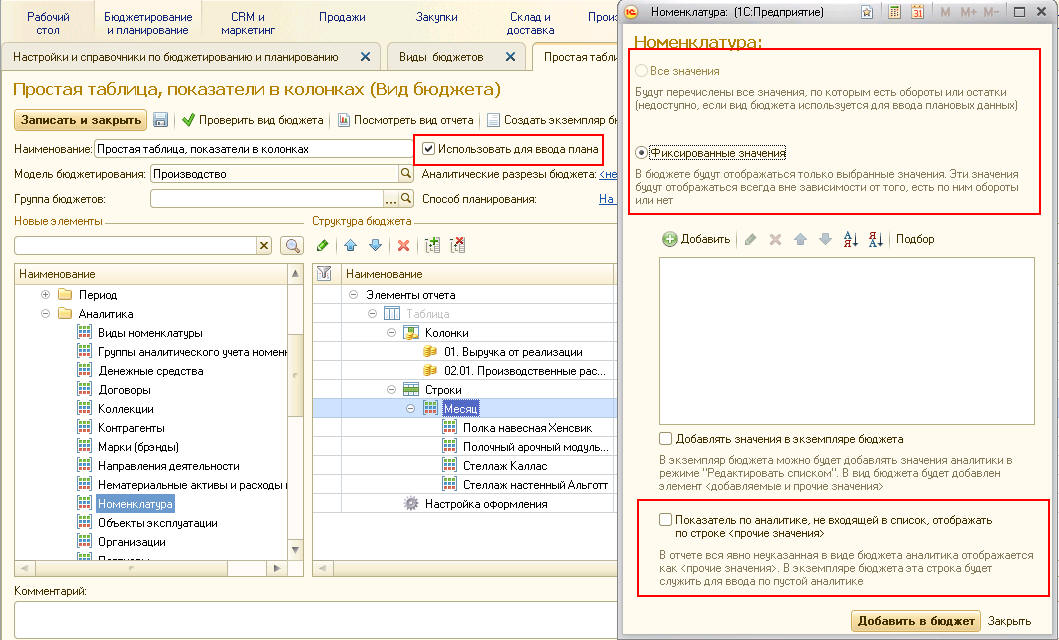Click the Комментарий text field
1059x640 pixels.
coord(315,618)
